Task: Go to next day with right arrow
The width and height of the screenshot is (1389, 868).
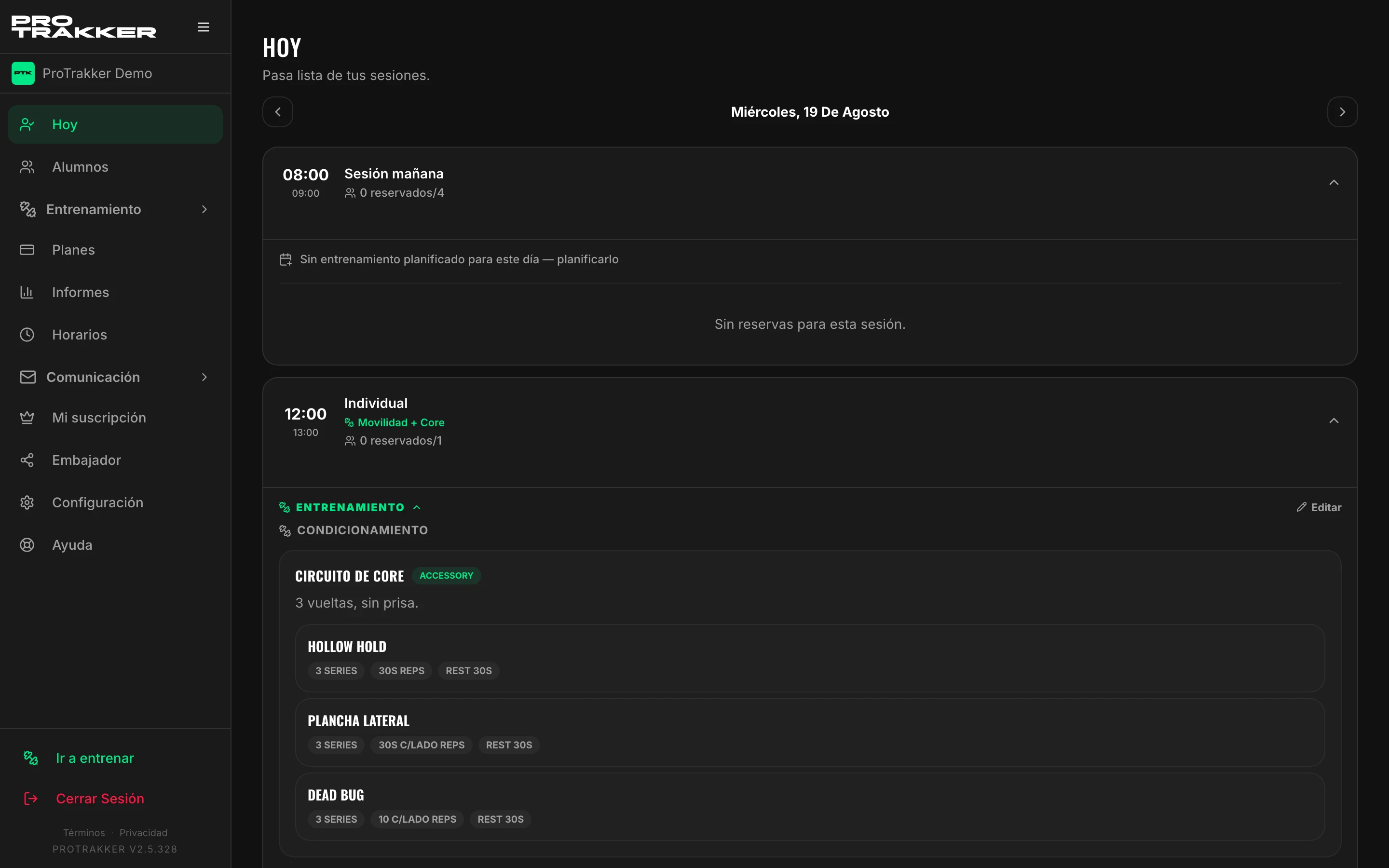Action: pos(1342,112)
